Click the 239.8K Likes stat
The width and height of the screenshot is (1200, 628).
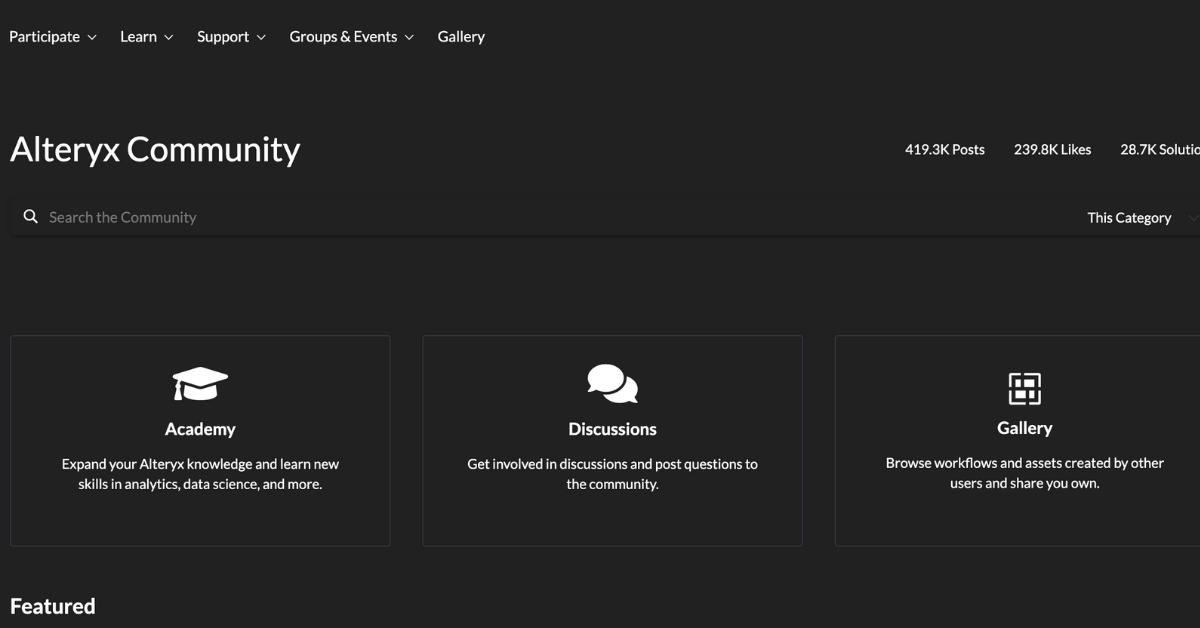coord(1053,149)
